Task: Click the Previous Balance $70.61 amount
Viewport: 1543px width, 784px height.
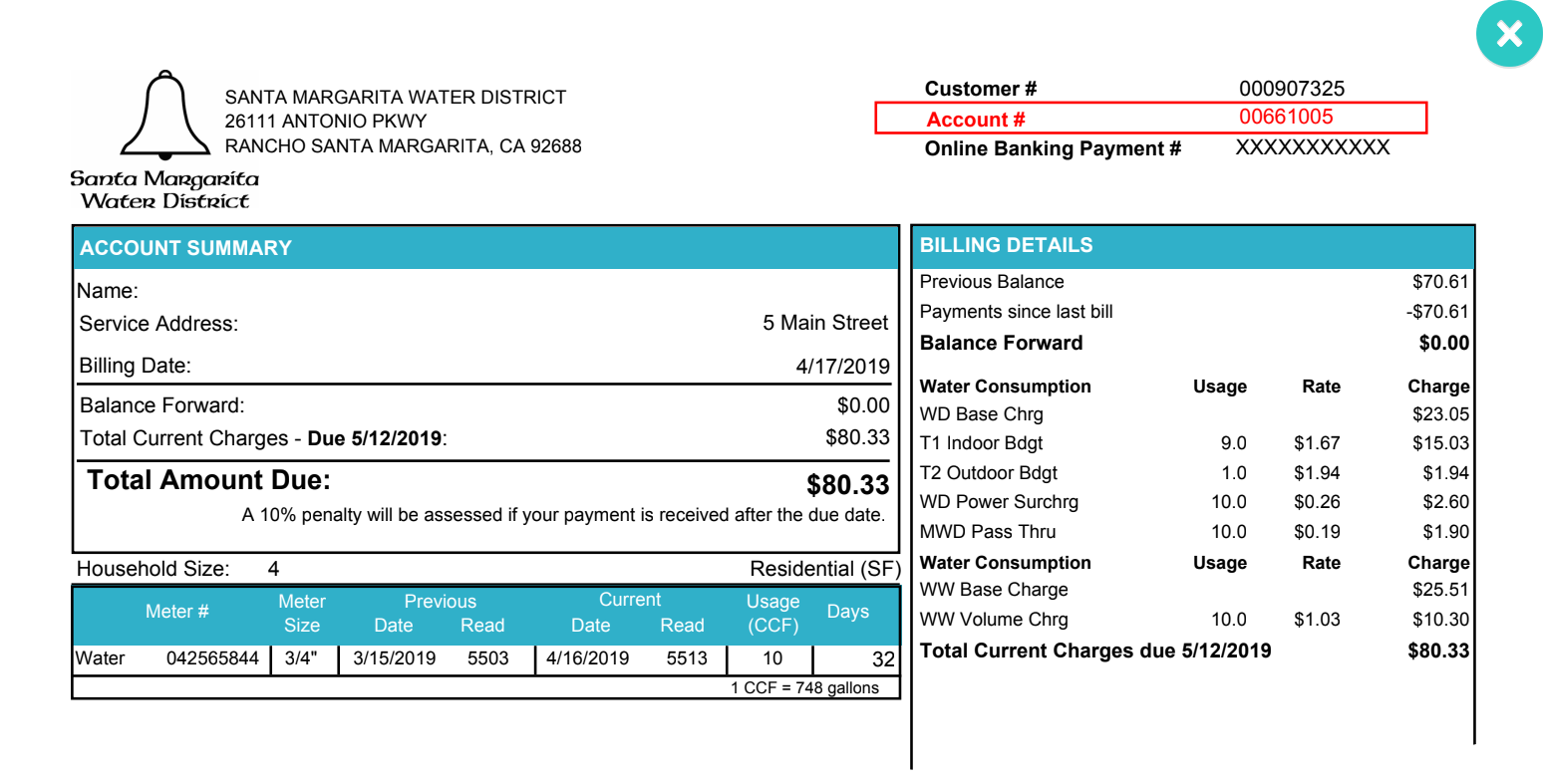Action: click(x=1440, y=282)
